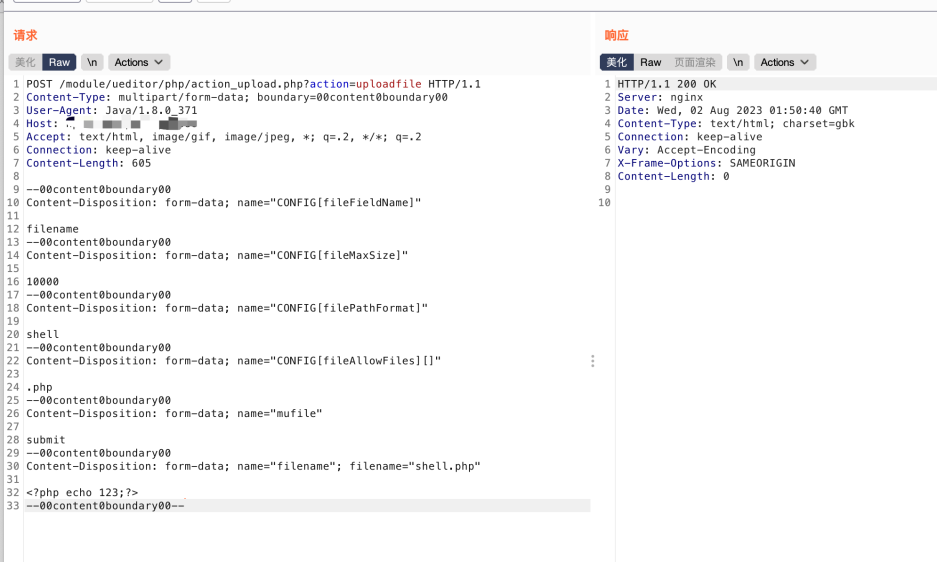Click the request Accept header line
937x562 pixels.
tap(223, 137)
